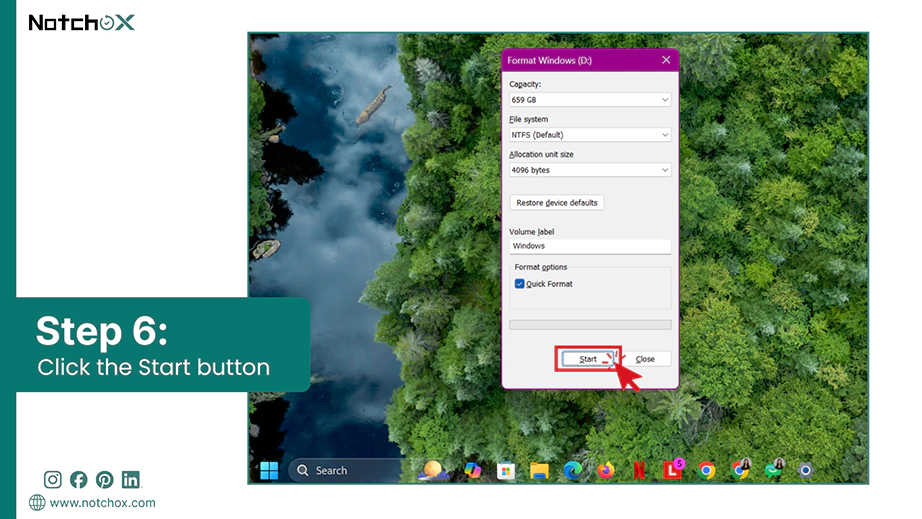The height and width of the screenshot is (519, 922).
Task: Open the weather widget on the taskbar
Action: tap(433, 470)
